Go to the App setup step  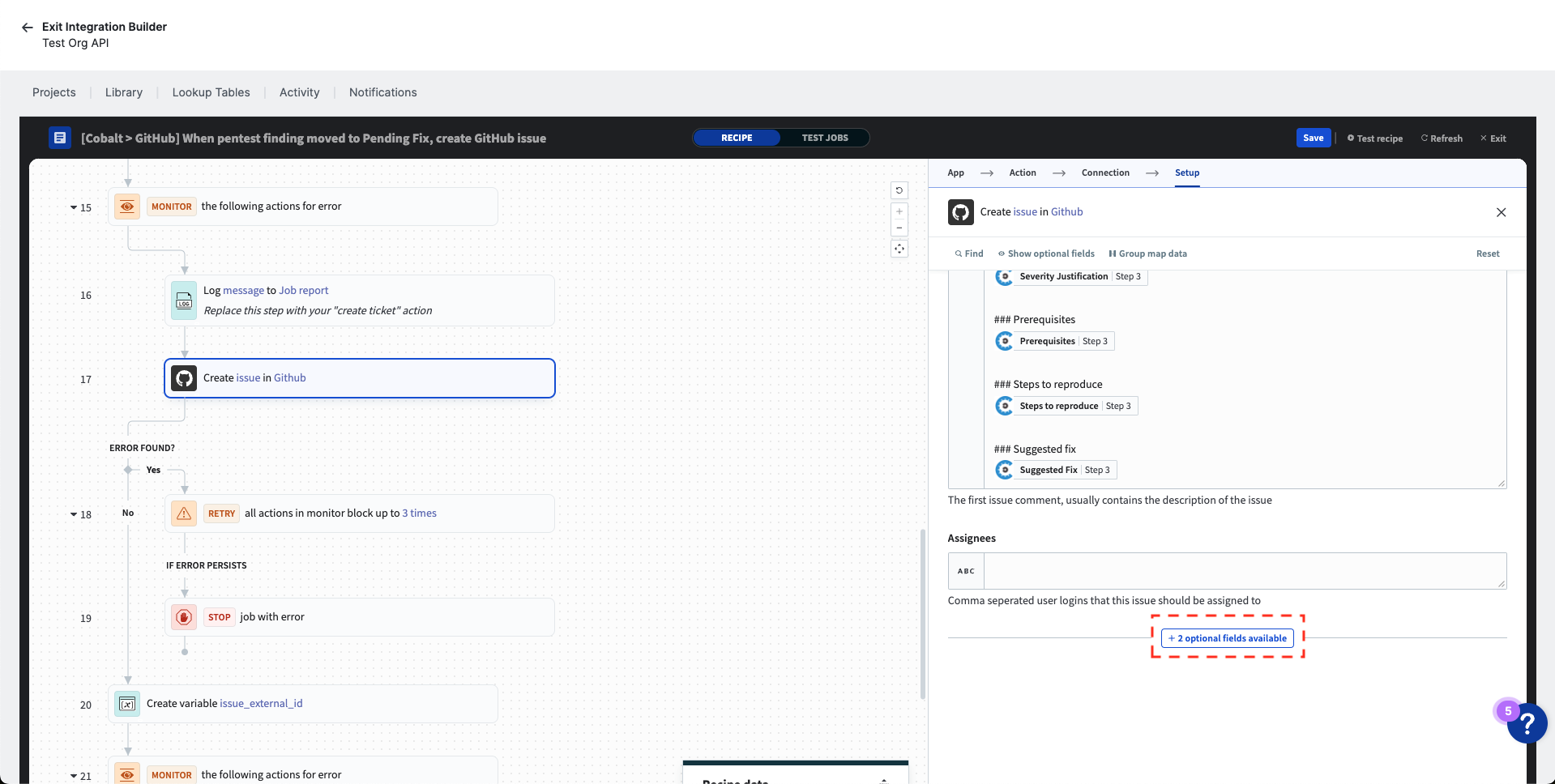pyautogui.click(x=955, y=173)
